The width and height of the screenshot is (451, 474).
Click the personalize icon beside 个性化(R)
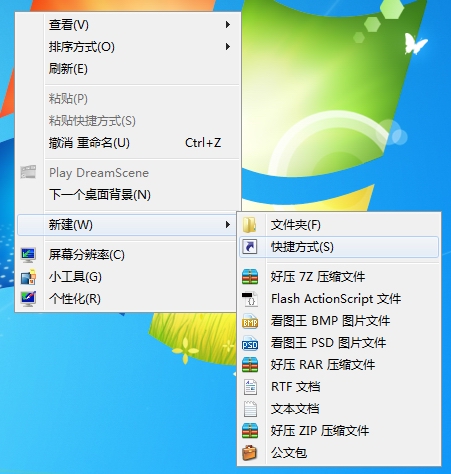pyautogui.click(x=28, y=299)
